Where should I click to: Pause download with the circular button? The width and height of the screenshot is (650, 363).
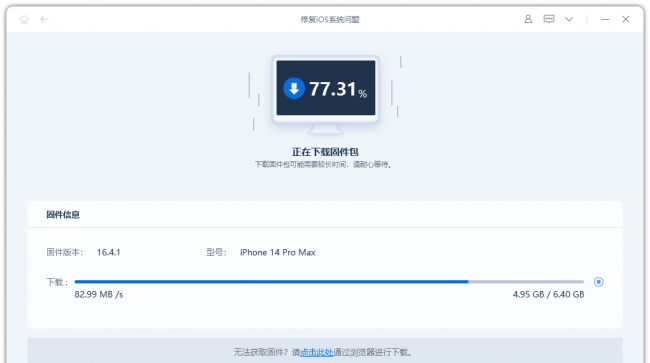click(x=599, y=282)
